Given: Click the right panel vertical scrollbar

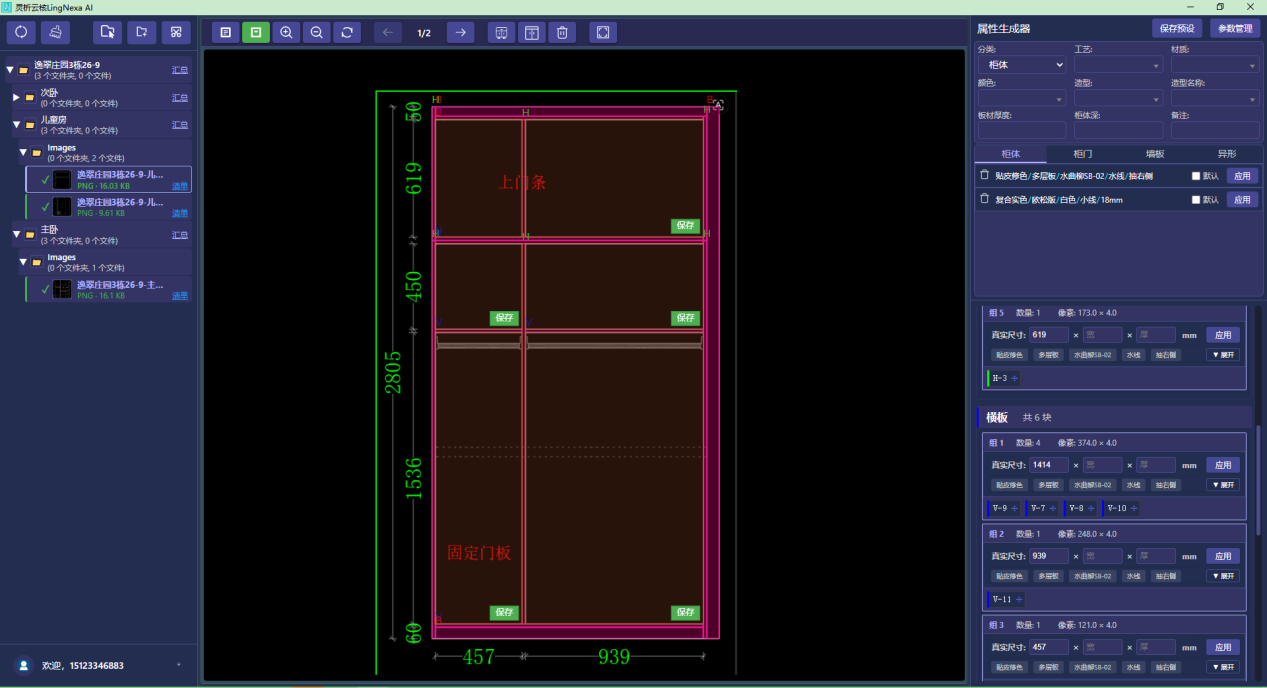Looking at the screenshot, I should (1258, 480).
